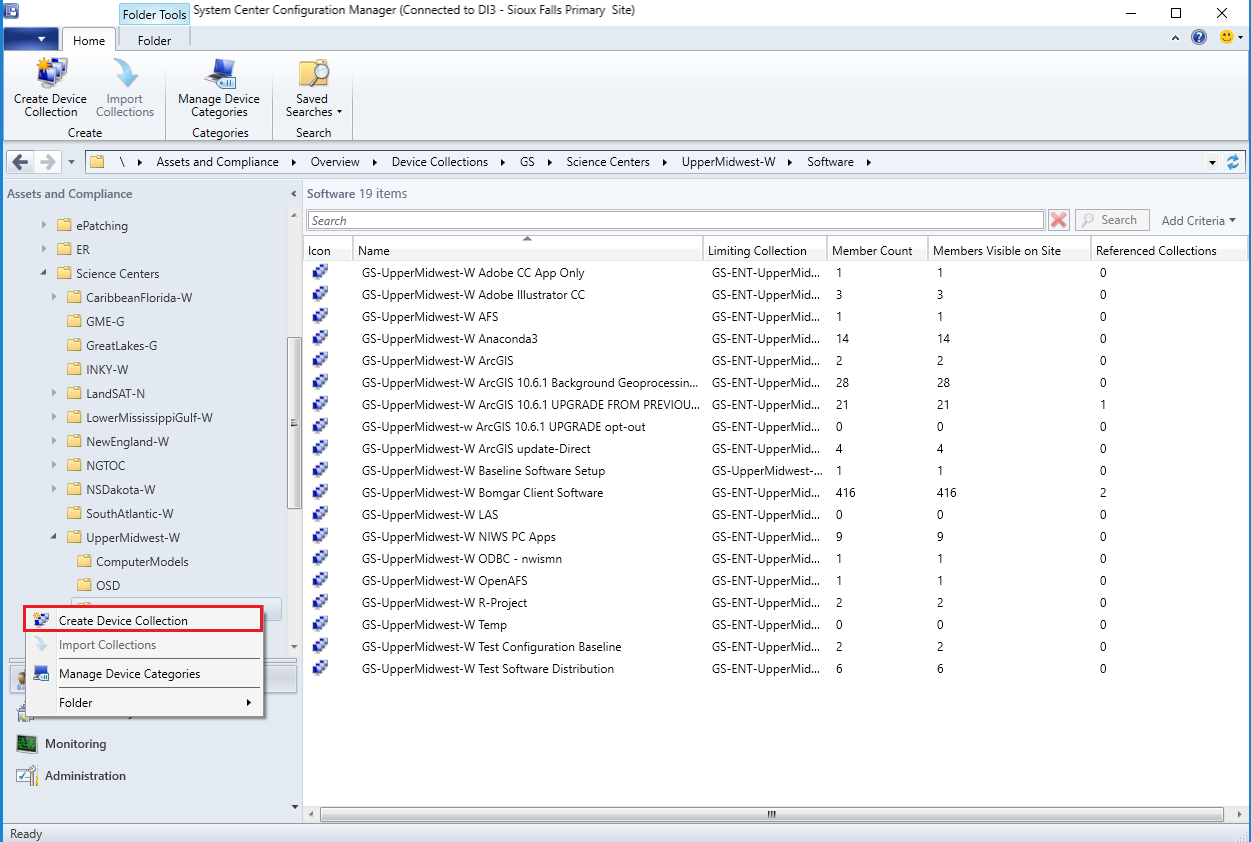Click UpperMidwest-W in breadcrumb path

point(728,162)
